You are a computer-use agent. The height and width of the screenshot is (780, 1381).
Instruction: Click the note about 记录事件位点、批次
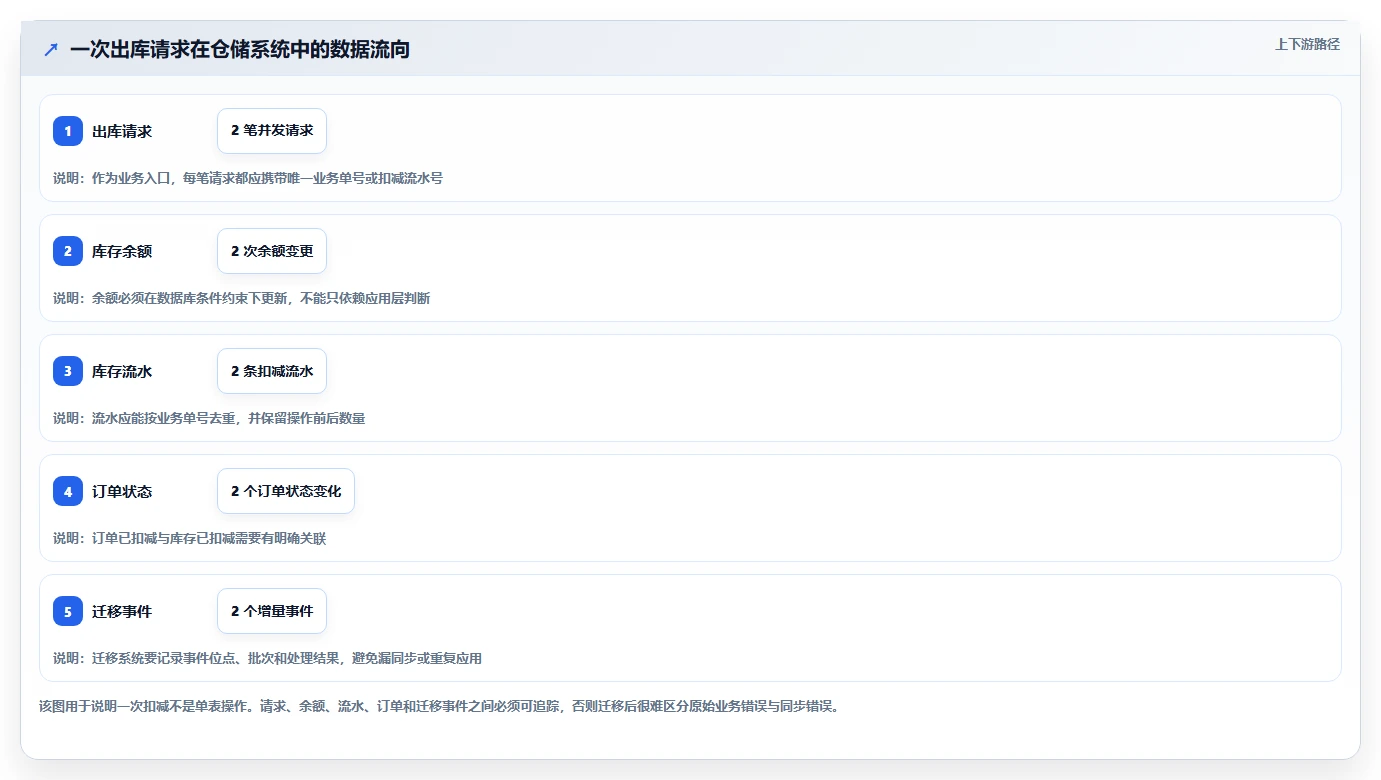pos(268,658)
